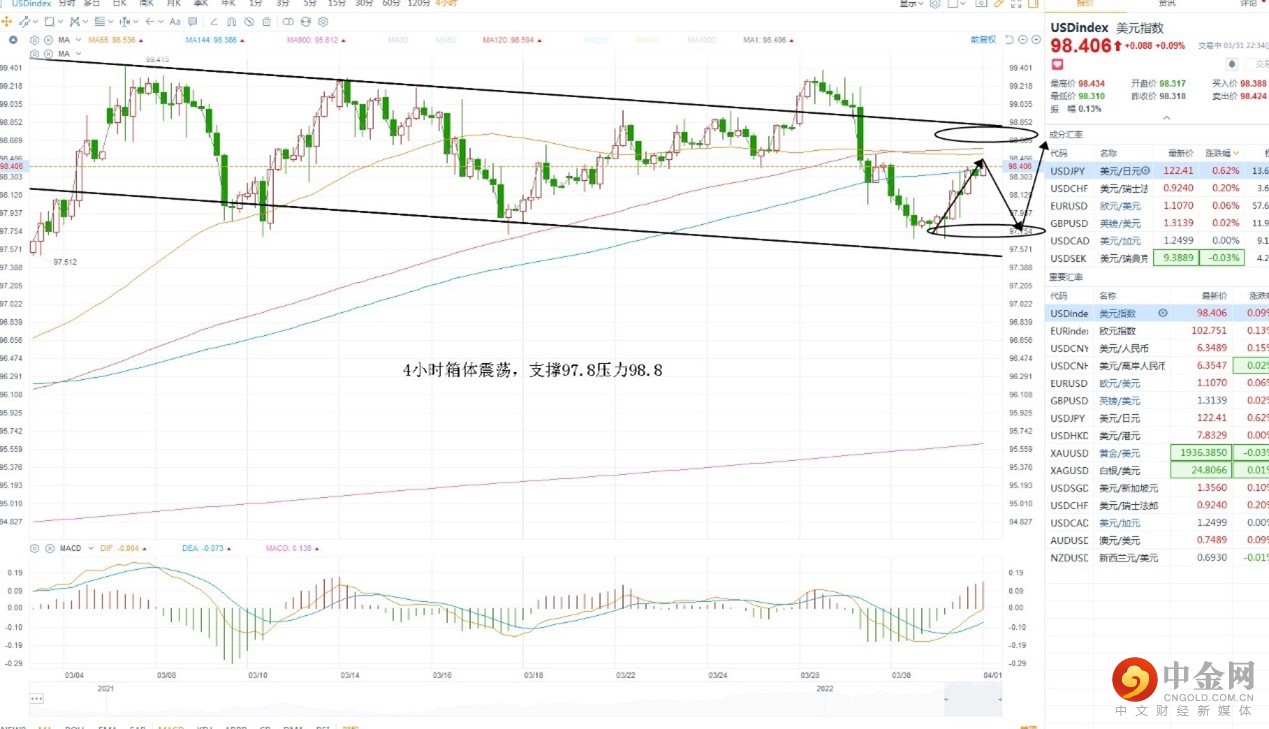This screenshot has width=1269, height=729.
Task: Select EMA indicator at bottom
Action: click(107, 726)
